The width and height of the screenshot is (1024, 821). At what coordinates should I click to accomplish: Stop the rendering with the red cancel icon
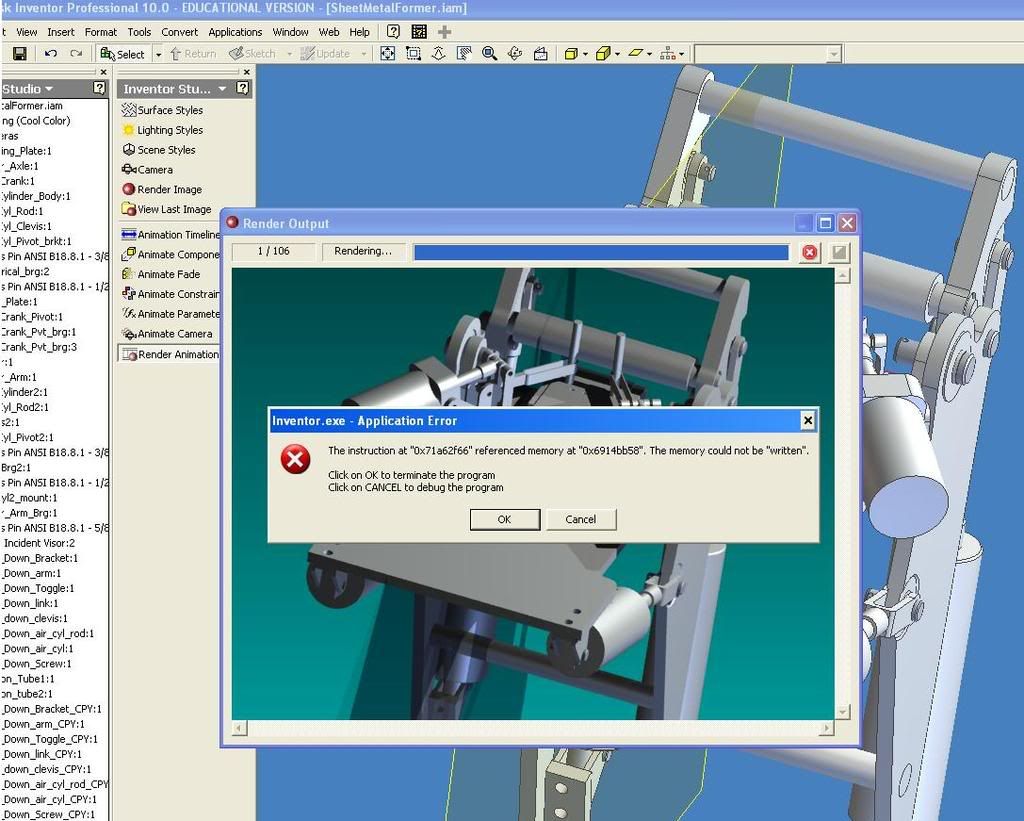coord(810,252)
